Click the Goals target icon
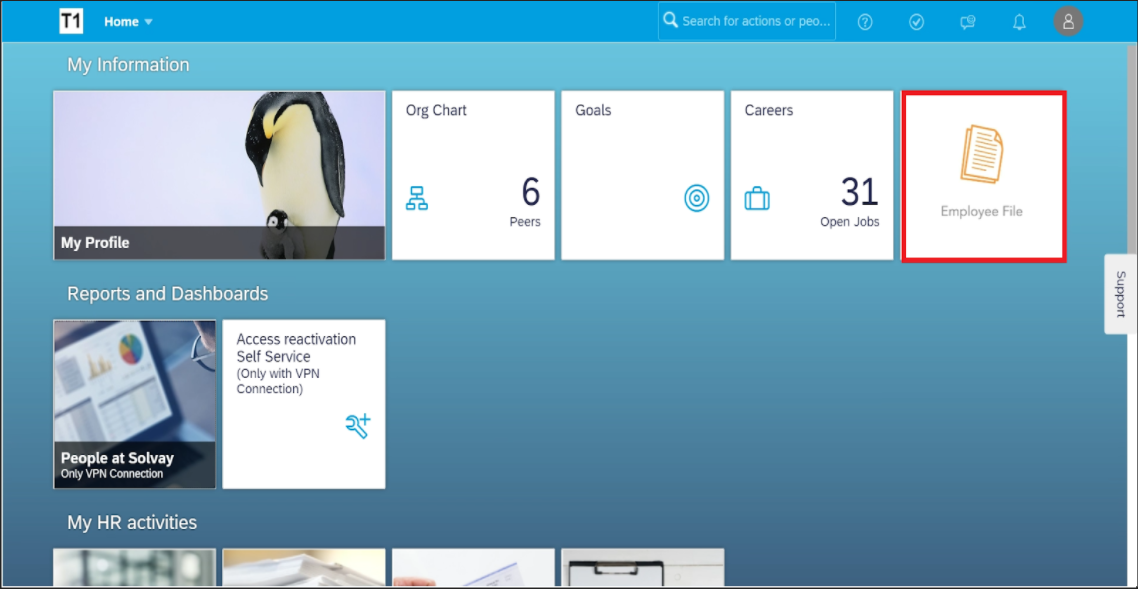This screenshot has width=1138, height=589. click(697, 199)
